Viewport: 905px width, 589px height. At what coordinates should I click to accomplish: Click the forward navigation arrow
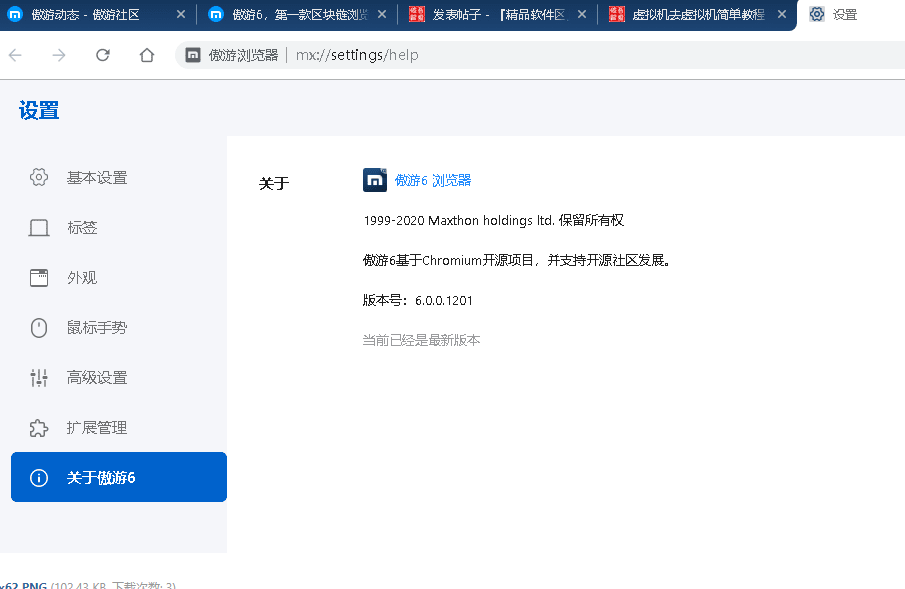[58, 55]
